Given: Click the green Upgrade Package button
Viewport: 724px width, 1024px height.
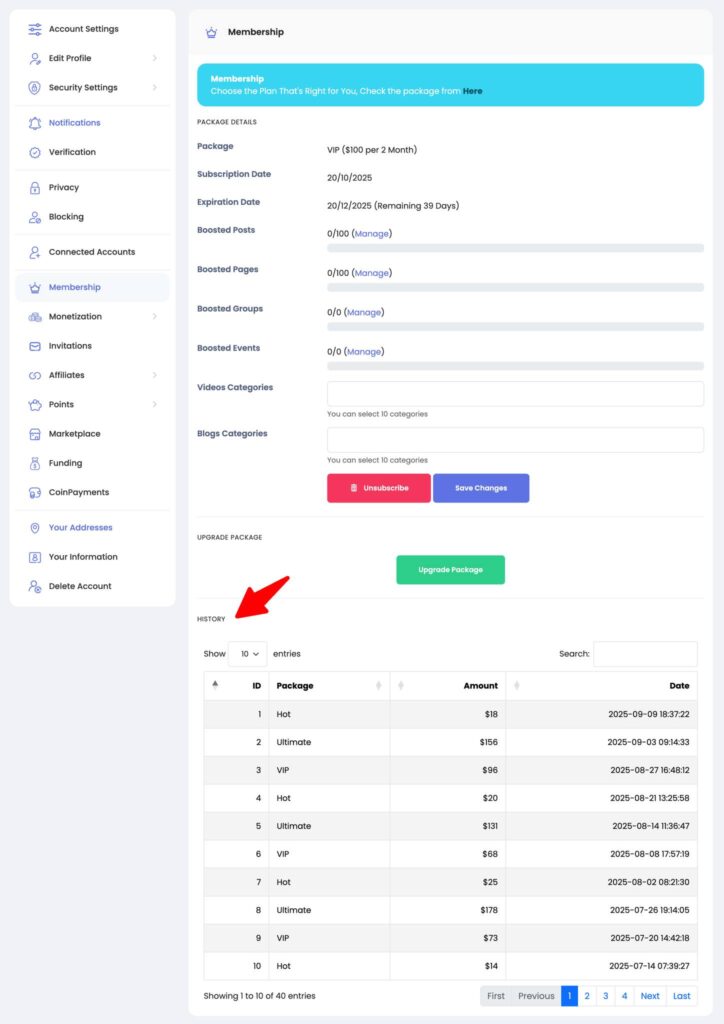Looking at the screenshot, I should (450, 570).
